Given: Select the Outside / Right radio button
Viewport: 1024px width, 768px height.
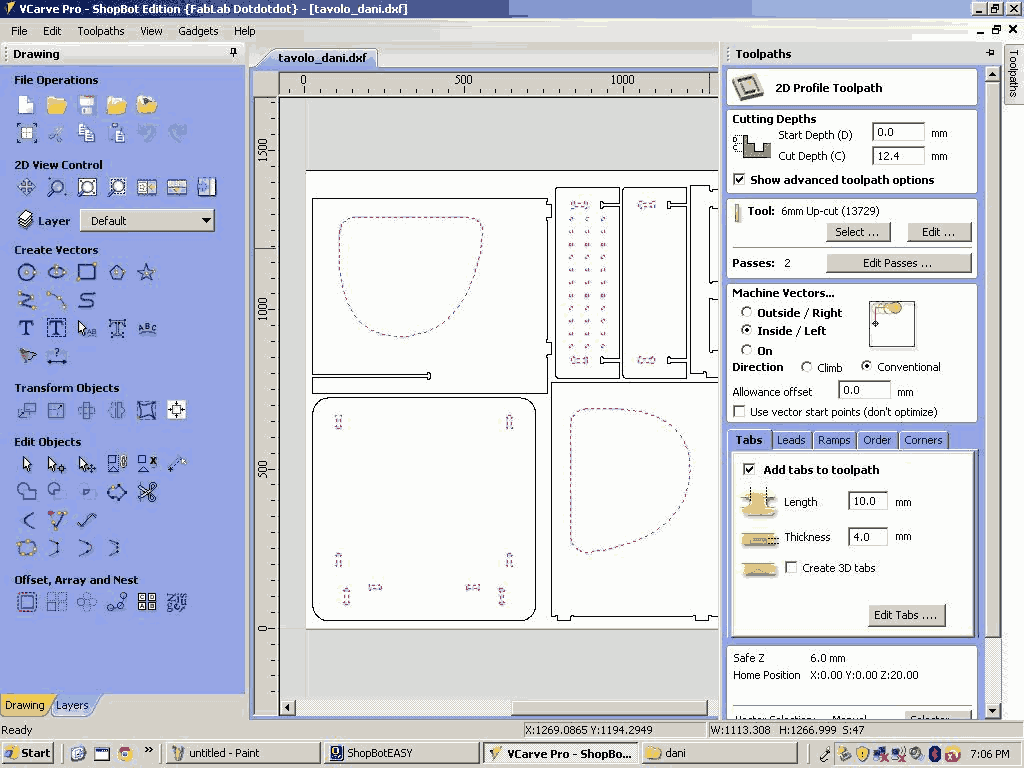Looking at the screenshot, I should point(747,313).
